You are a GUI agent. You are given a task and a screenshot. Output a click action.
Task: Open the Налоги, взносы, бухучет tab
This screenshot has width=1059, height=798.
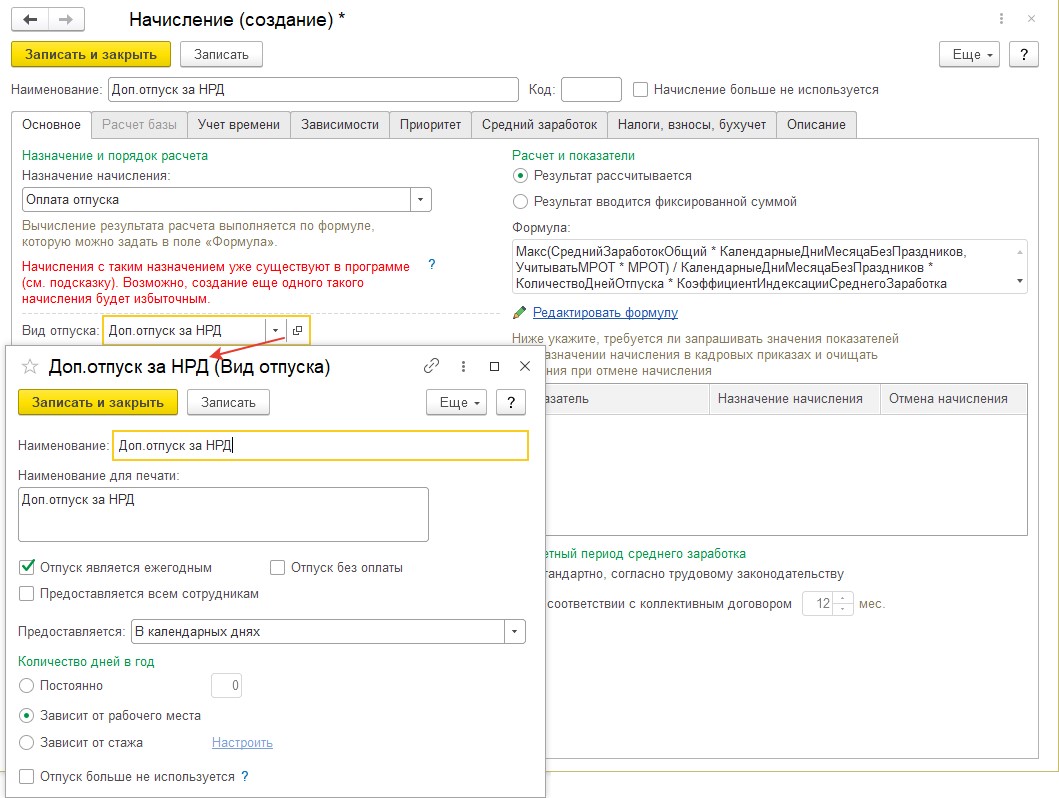pyautogui.click(x=692, y=125)
